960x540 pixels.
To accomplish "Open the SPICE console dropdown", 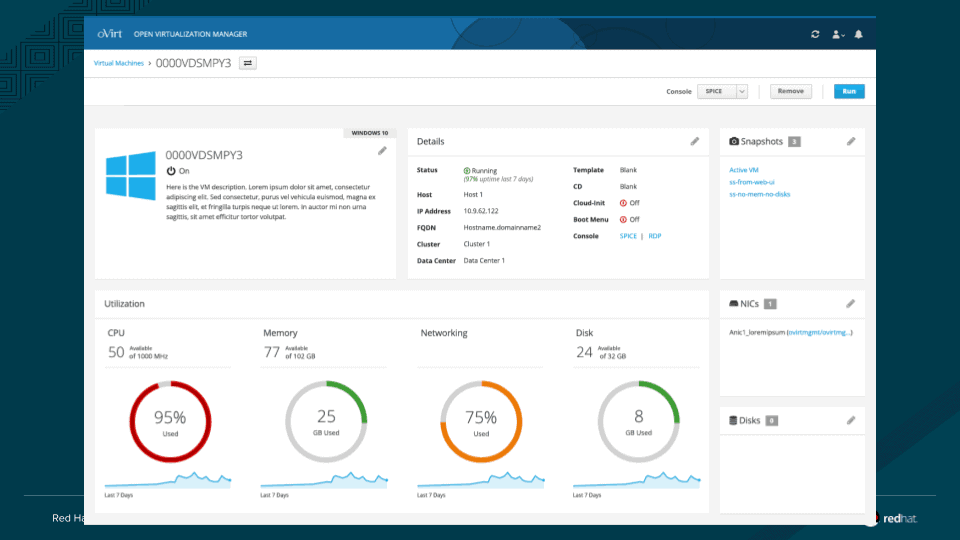I will click(722, 91).
